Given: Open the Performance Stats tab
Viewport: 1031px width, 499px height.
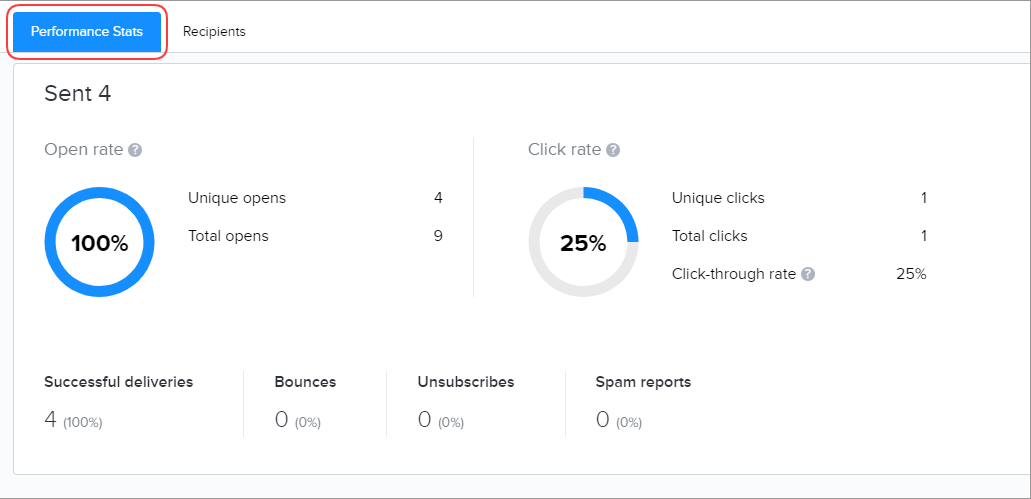Looking at the screenshot, I should pos(87,32).
